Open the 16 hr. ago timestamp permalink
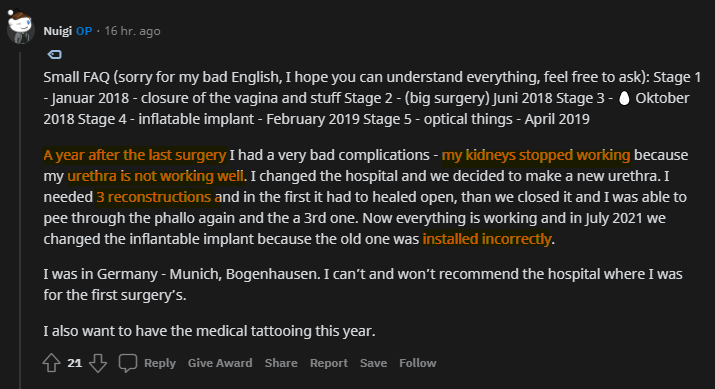The image size is (715, 389). (132, 31)
